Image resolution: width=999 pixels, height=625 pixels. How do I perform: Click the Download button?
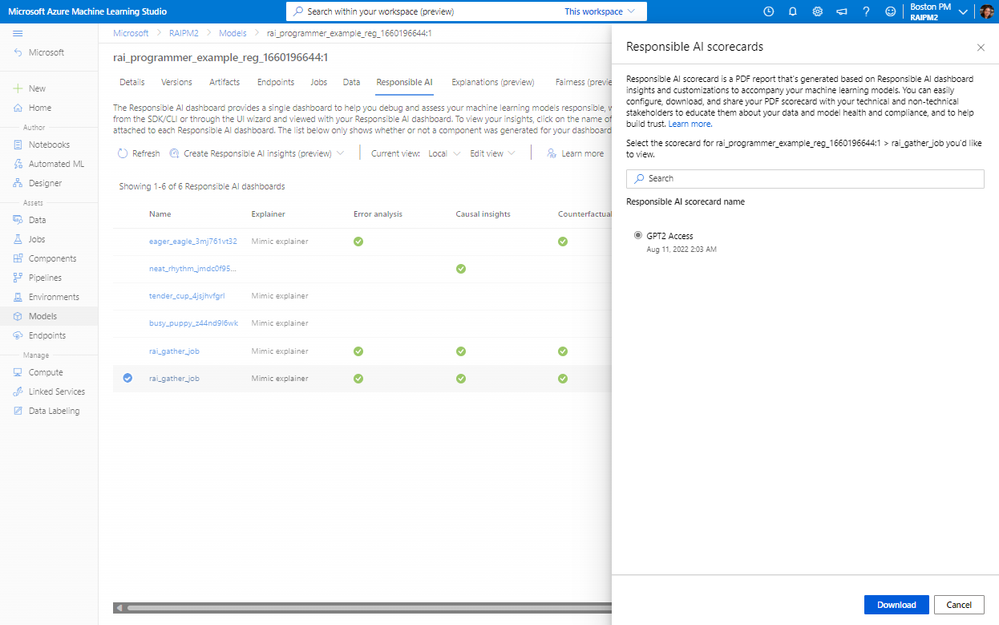point(896,605)
